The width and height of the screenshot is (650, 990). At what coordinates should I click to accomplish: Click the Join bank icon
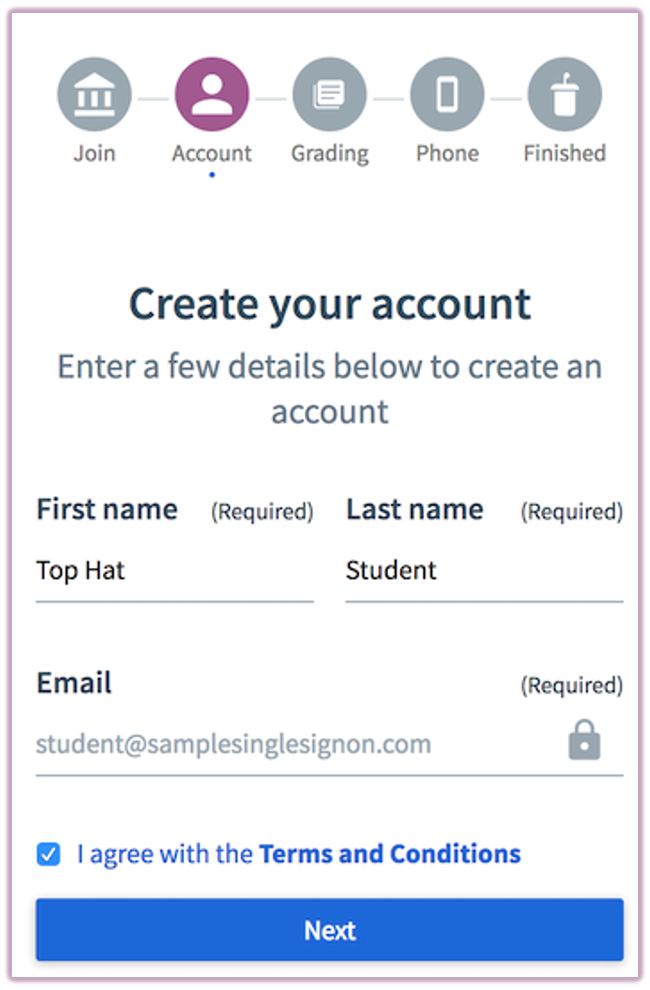[x=94, y=93]
